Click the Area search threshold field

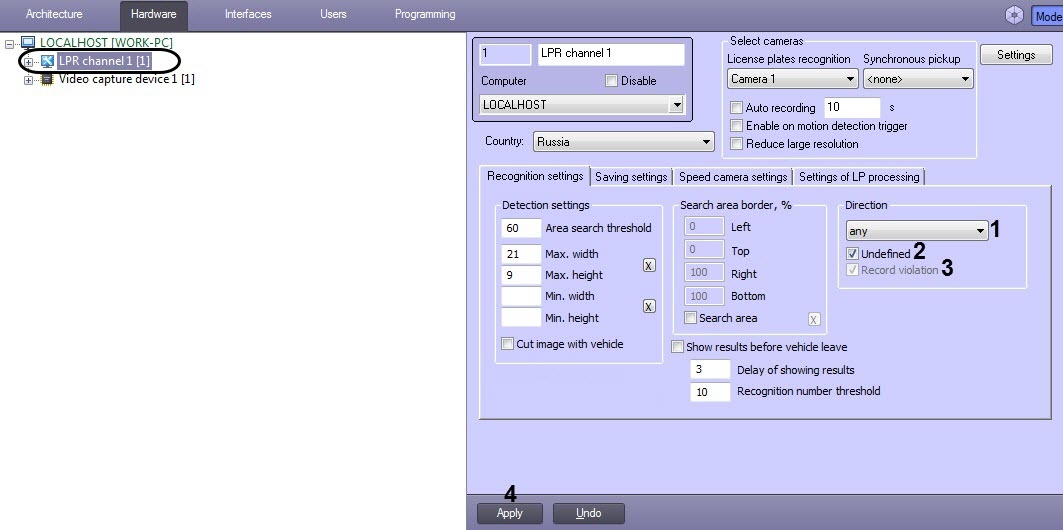[x=521, y=228]
